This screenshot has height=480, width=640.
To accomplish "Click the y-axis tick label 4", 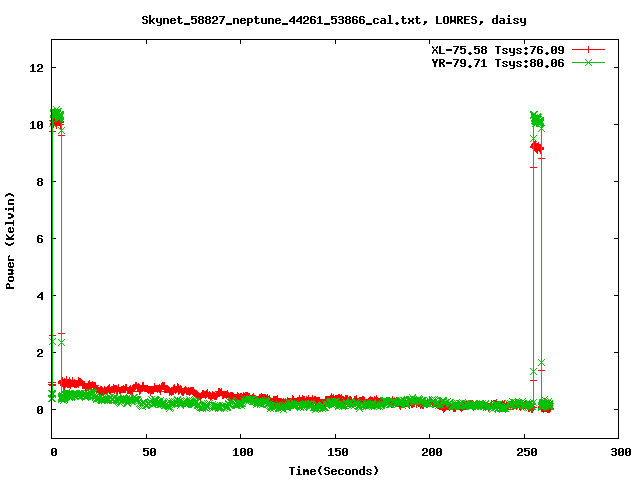I will [x=40, y=296].
